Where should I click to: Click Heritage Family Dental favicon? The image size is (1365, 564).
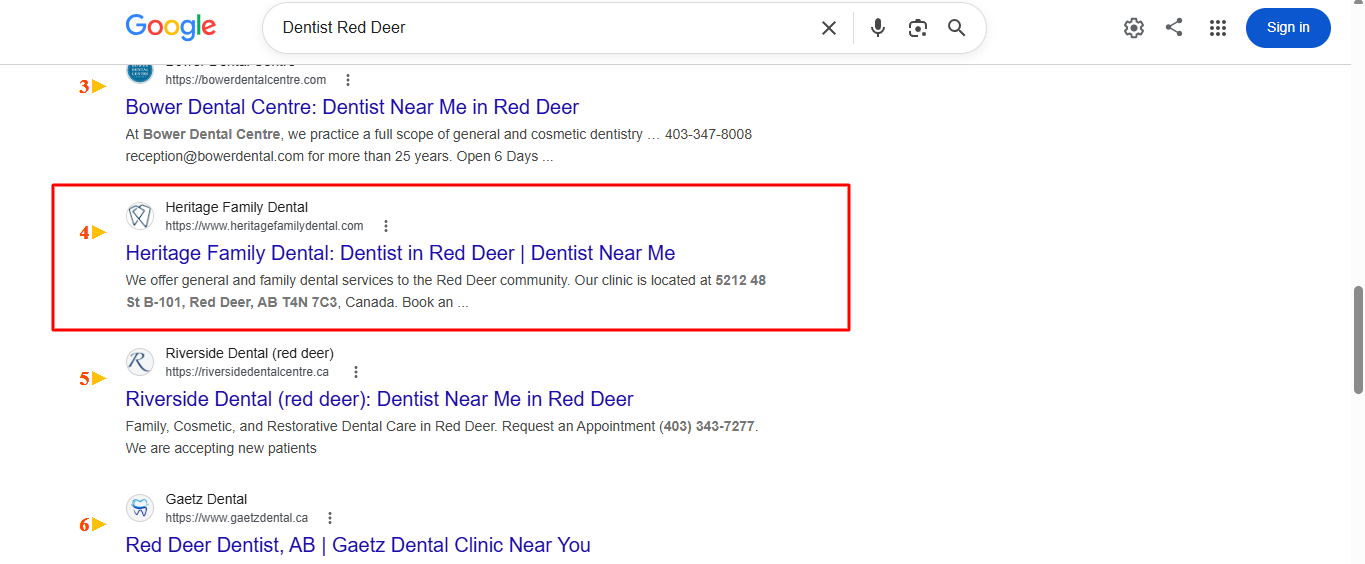click(x=140, y=216)
